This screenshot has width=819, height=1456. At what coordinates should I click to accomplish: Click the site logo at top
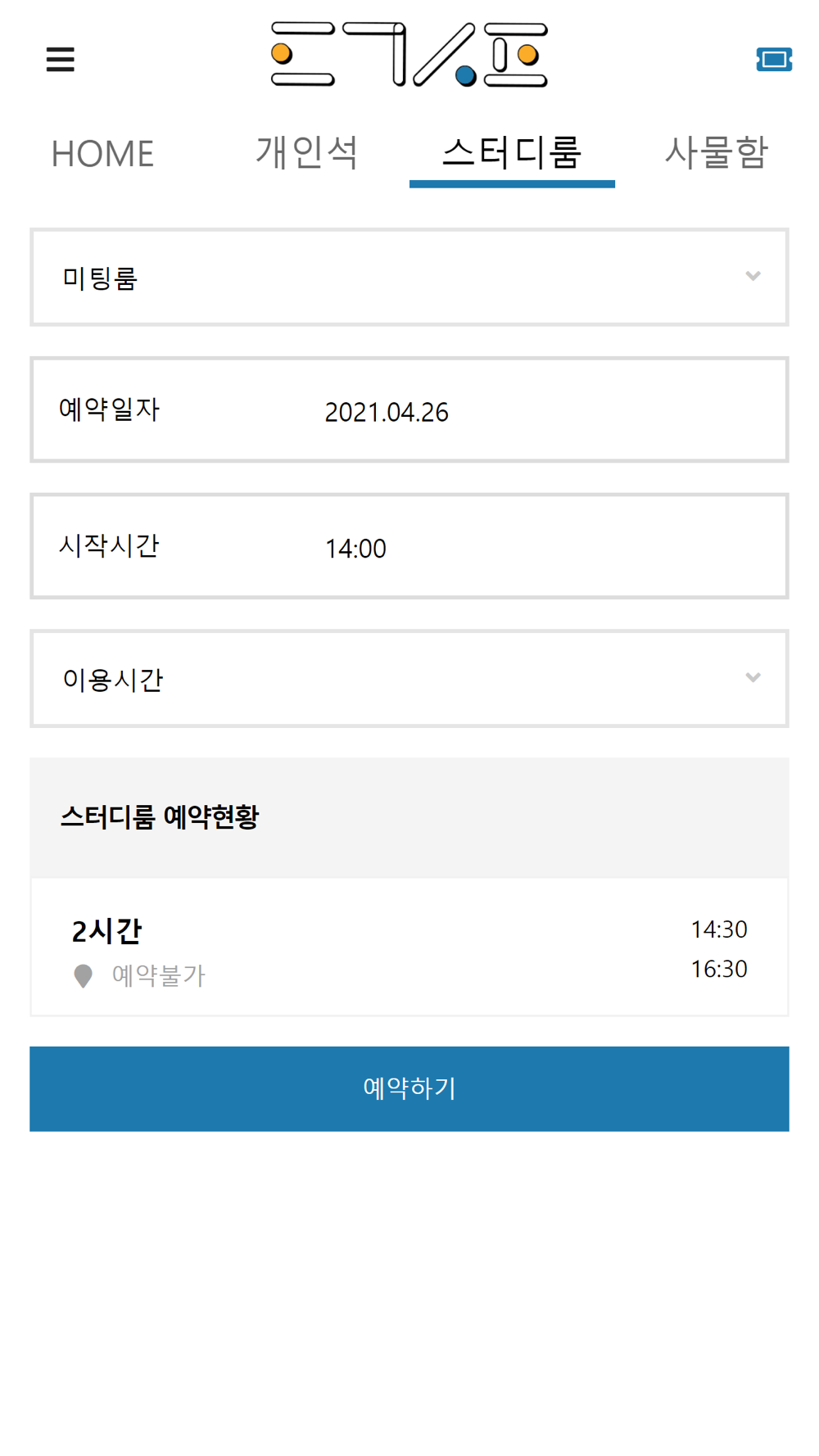(409, 55)
